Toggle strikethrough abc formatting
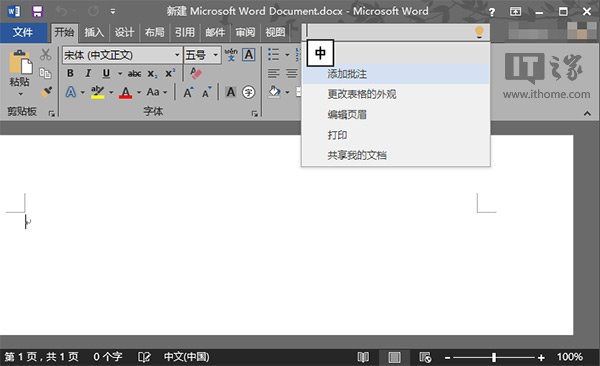The image size is (600, 366). coord(134,74)
